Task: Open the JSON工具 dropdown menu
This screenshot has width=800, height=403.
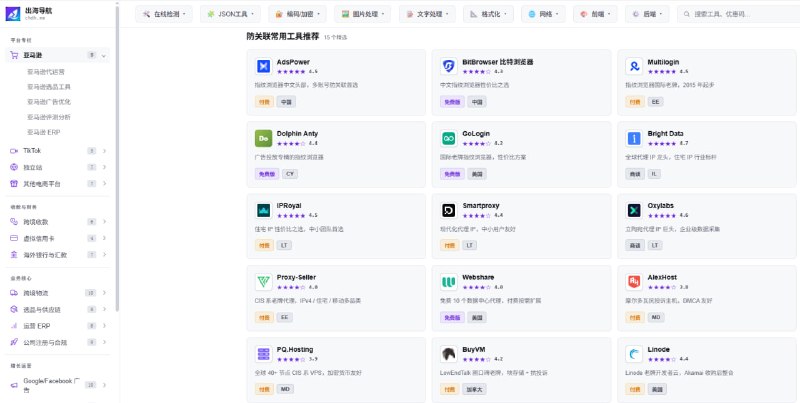Action: [230, 14]
